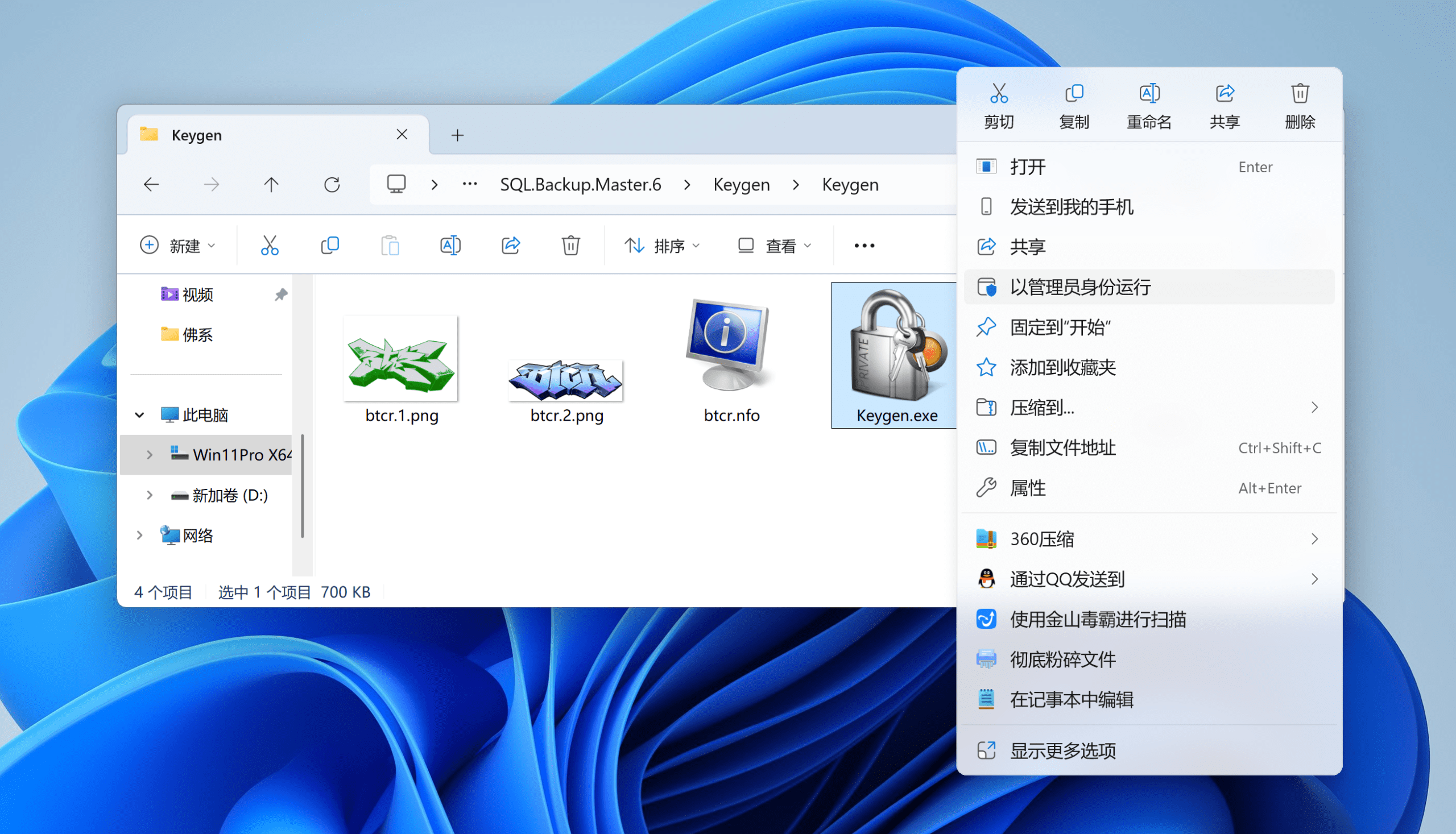The width and height of the screenshot is (1456, 834).
Task: Click the 新建 button
Action: click(177, 246)
